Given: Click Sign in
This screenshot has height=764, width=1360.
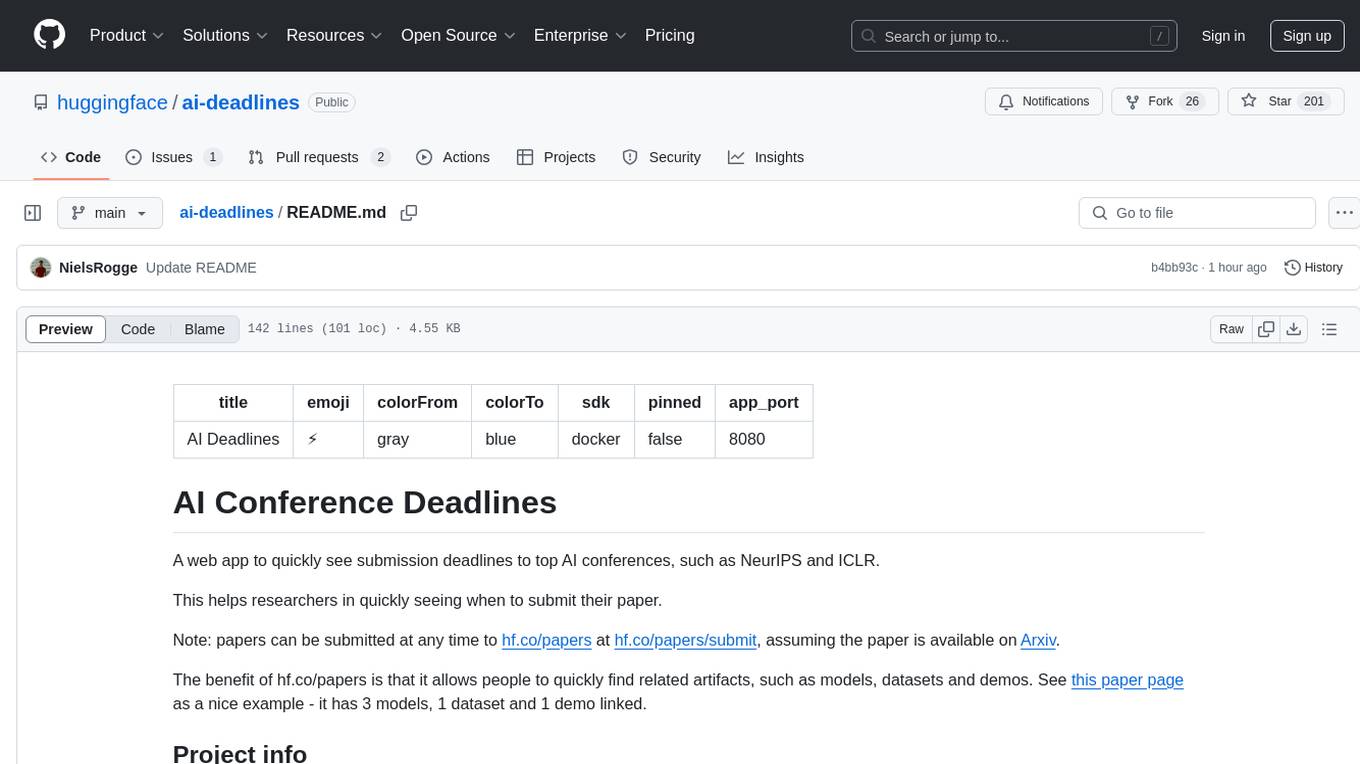Looking at the screenshot, I should [1223, 36].
